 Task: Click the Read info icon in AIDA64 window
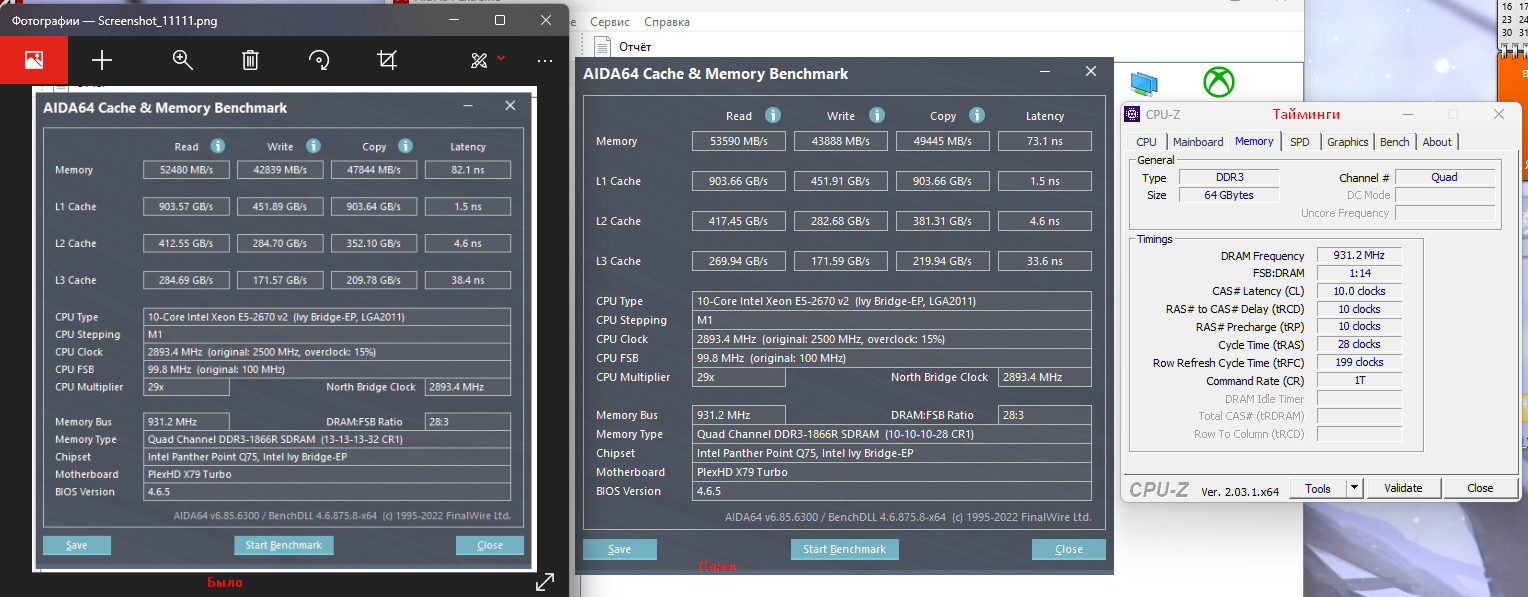pos(773,115)
